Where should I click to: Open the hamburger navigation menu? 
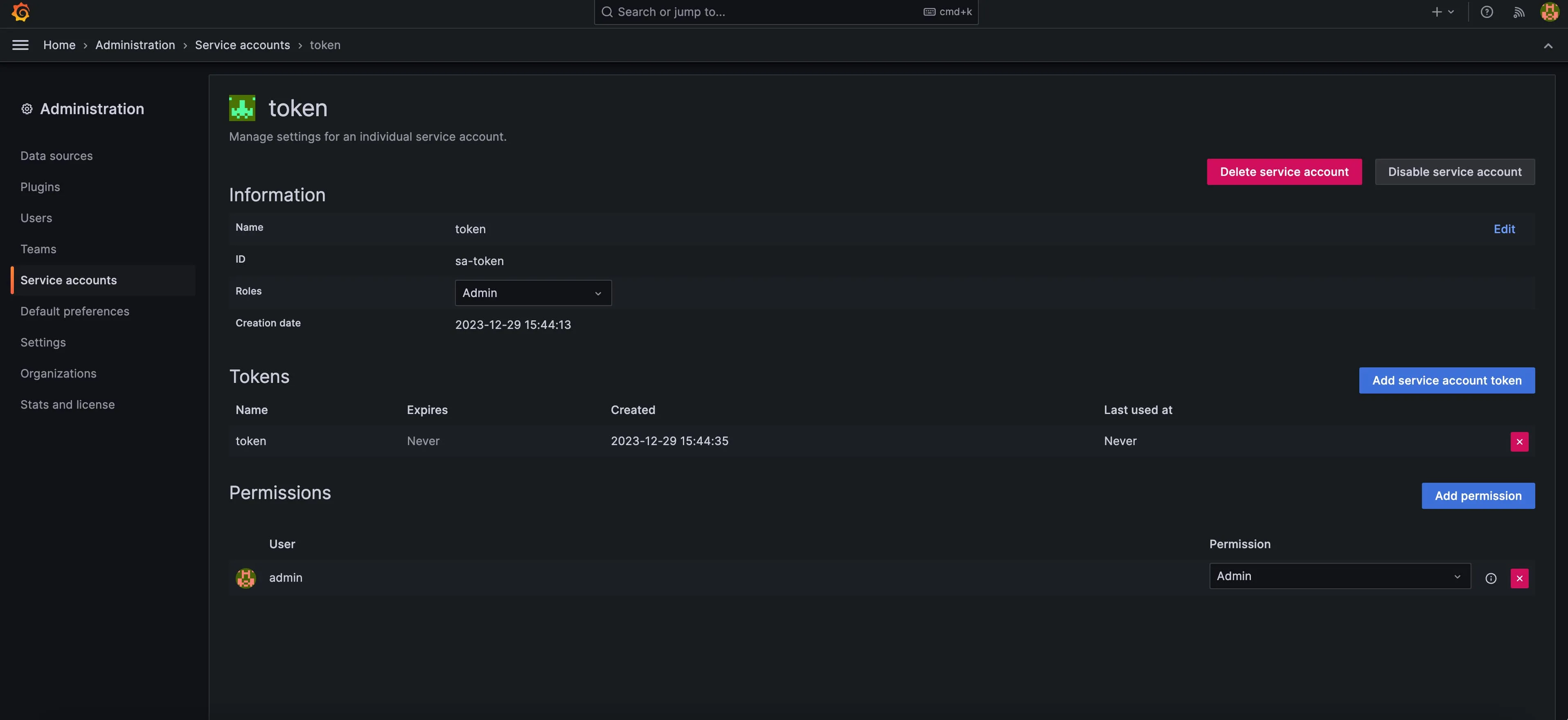coord(21,45)
